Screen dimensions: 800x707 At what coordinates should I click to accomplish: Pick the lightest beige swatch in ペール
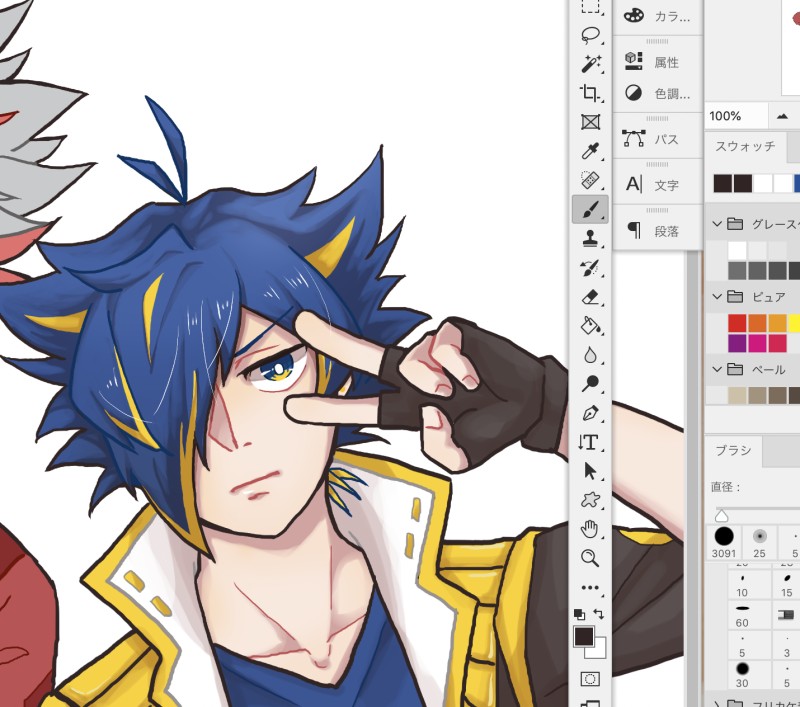737,395
